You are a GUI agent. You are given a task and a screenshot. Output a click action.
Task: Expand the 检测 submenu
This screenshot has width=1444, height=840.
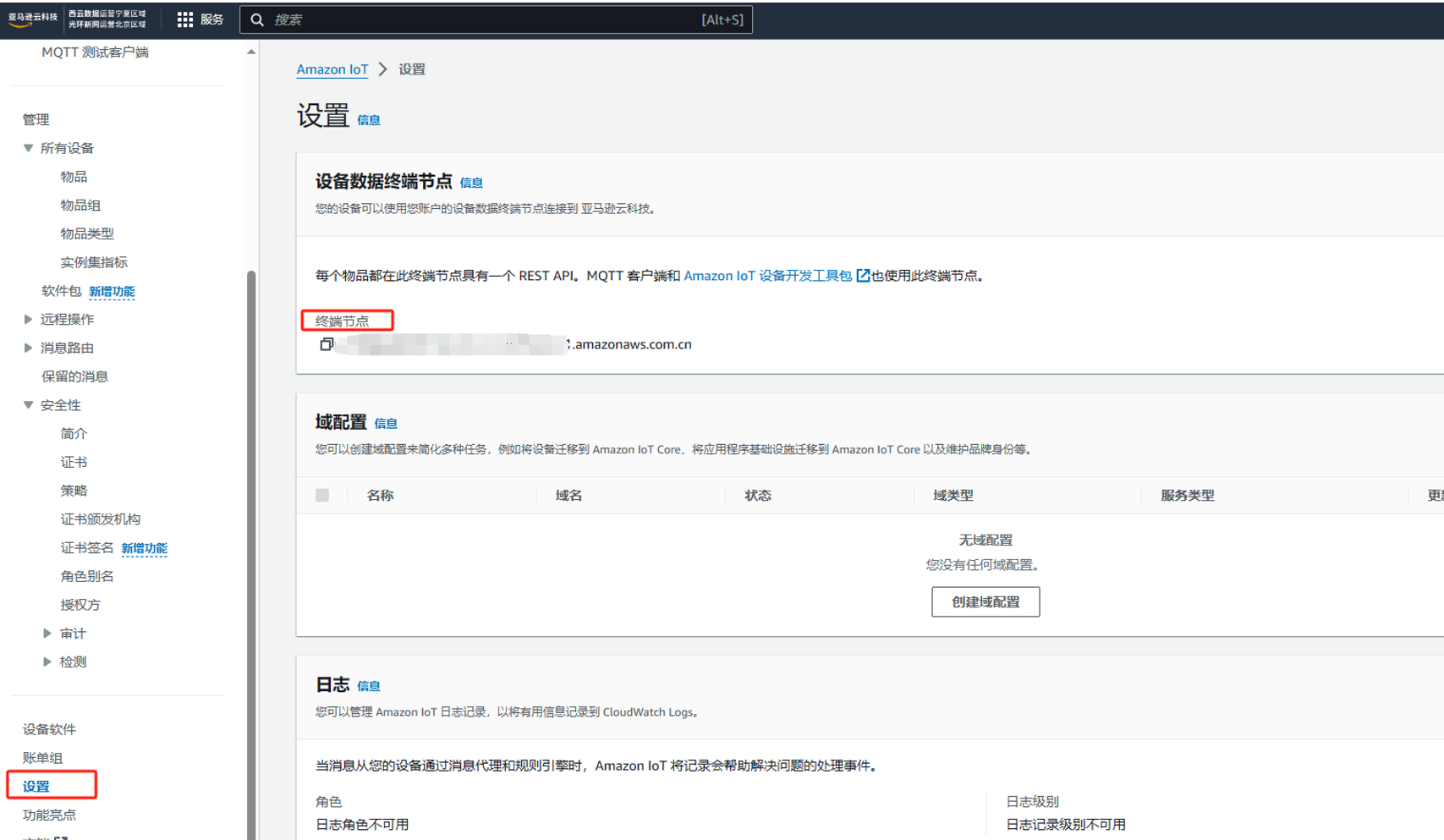[x=47, y=662]
